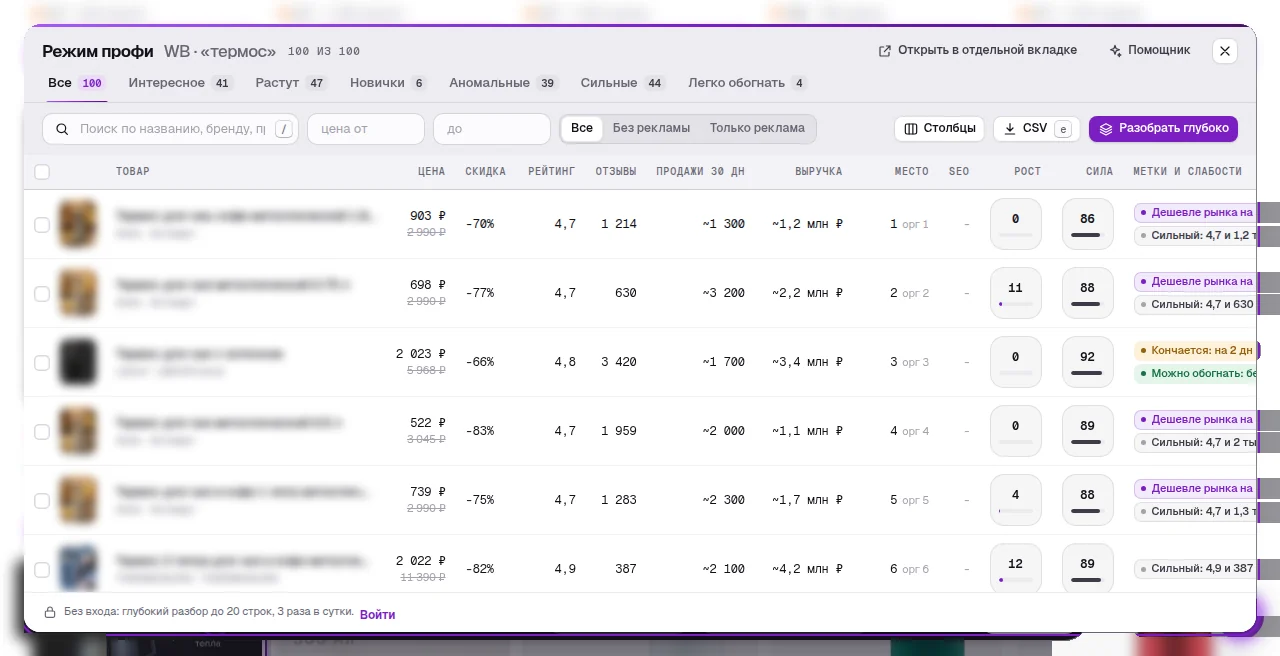Click the layers icon on Разобрать глубоко

click(x=1106, y=129)
